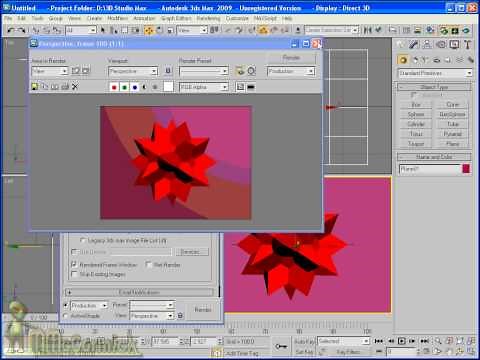The image size is (480, 360).
Task: Click the Undo arrow in main toolbar
Action: click(11, 30)
